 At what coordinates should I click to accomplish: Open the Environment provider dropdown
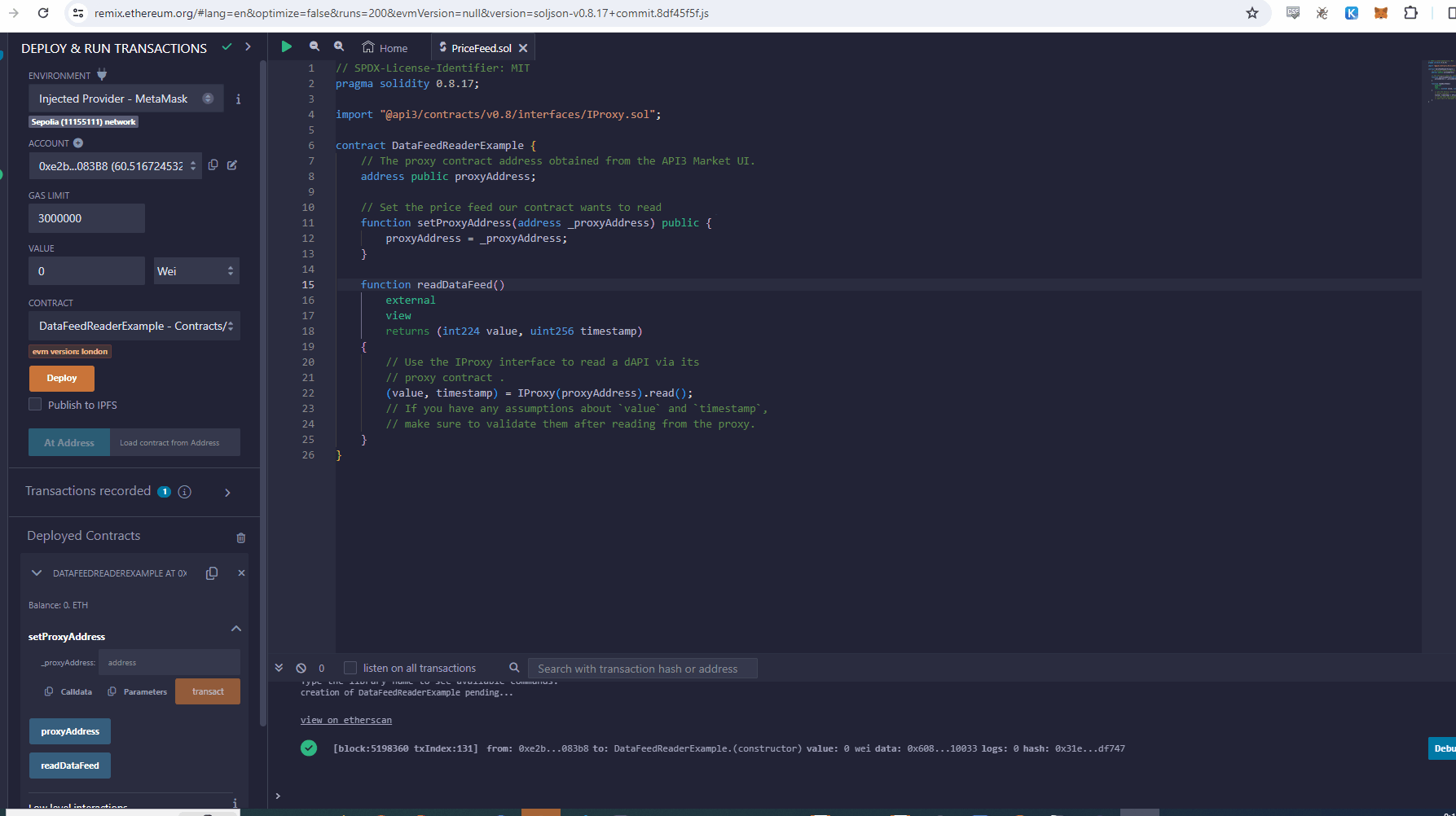(x=125, y=99)
